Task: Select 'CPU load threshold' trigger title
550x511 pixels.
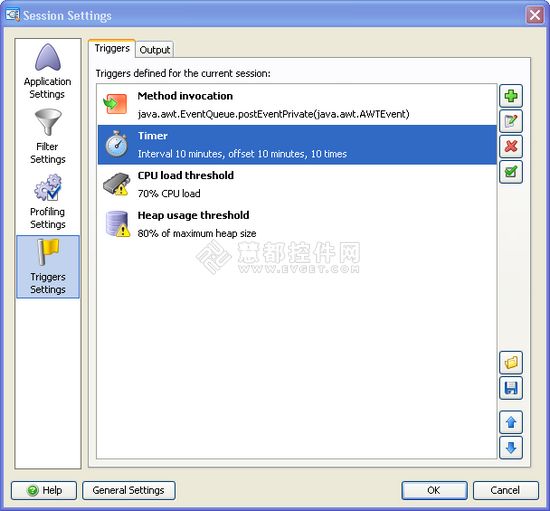Action: click(x=186, y=175)
